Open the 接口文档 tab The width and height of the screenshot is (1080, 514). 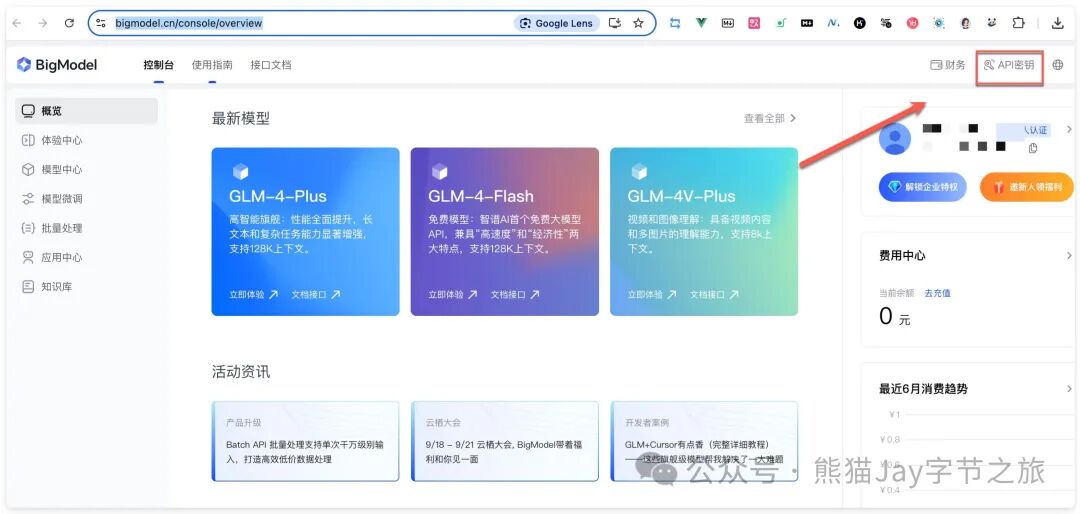[x=271, y=65]
